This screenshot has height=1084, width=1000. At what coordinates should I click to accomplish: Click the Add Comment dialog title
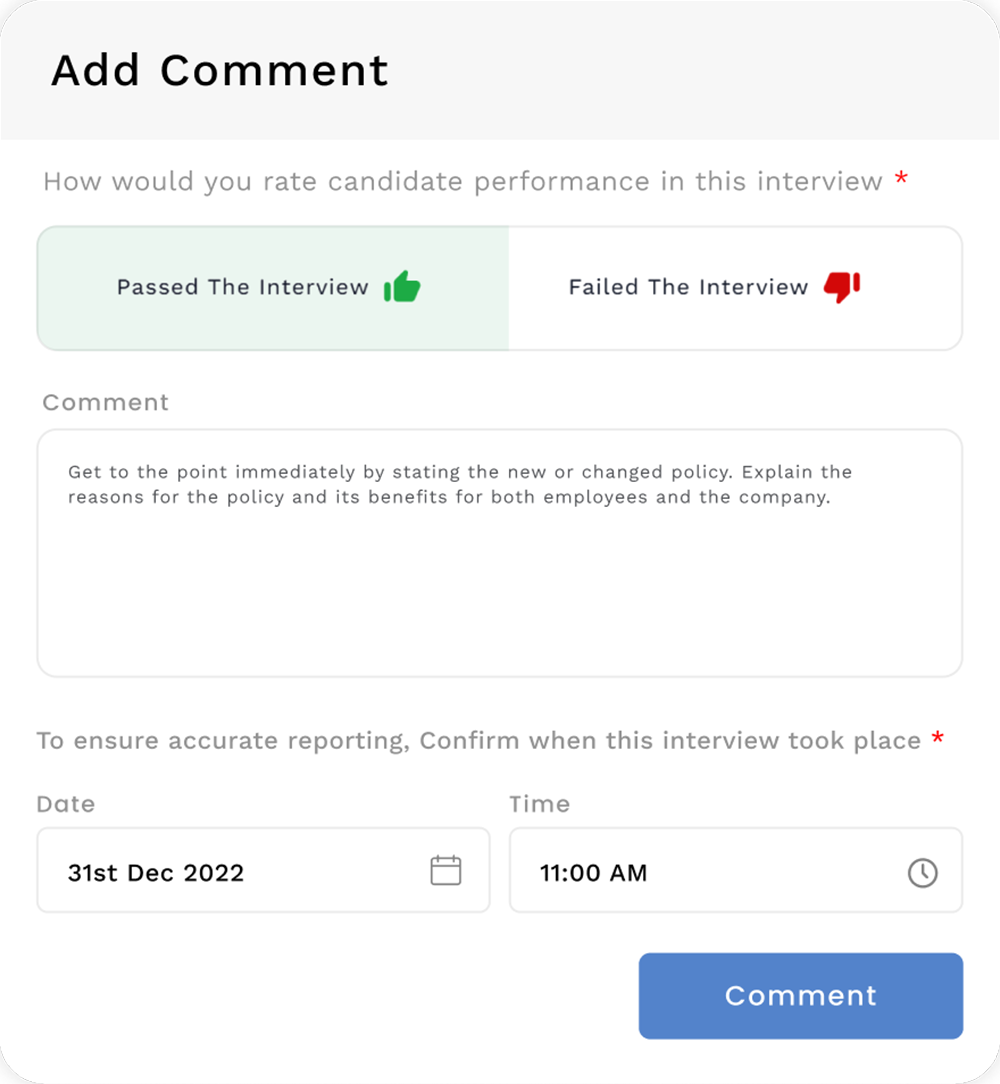(x=220, y=71)
